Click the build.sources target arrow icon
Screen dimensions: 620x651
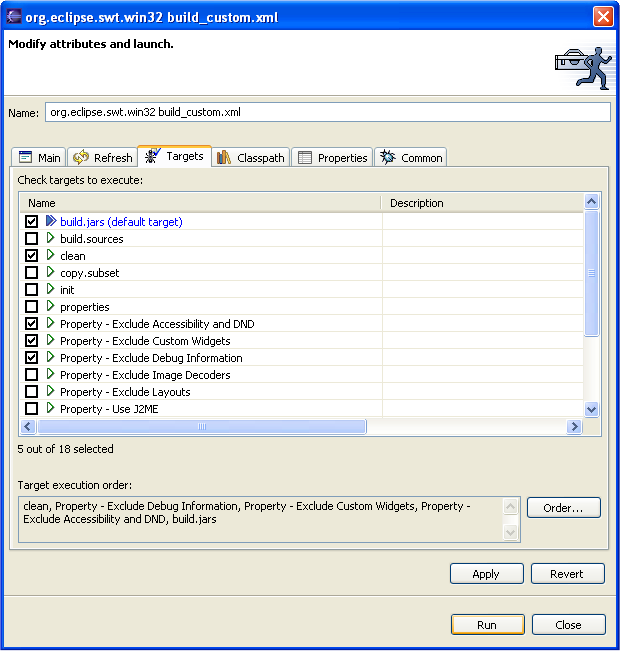tap(50, 238)
